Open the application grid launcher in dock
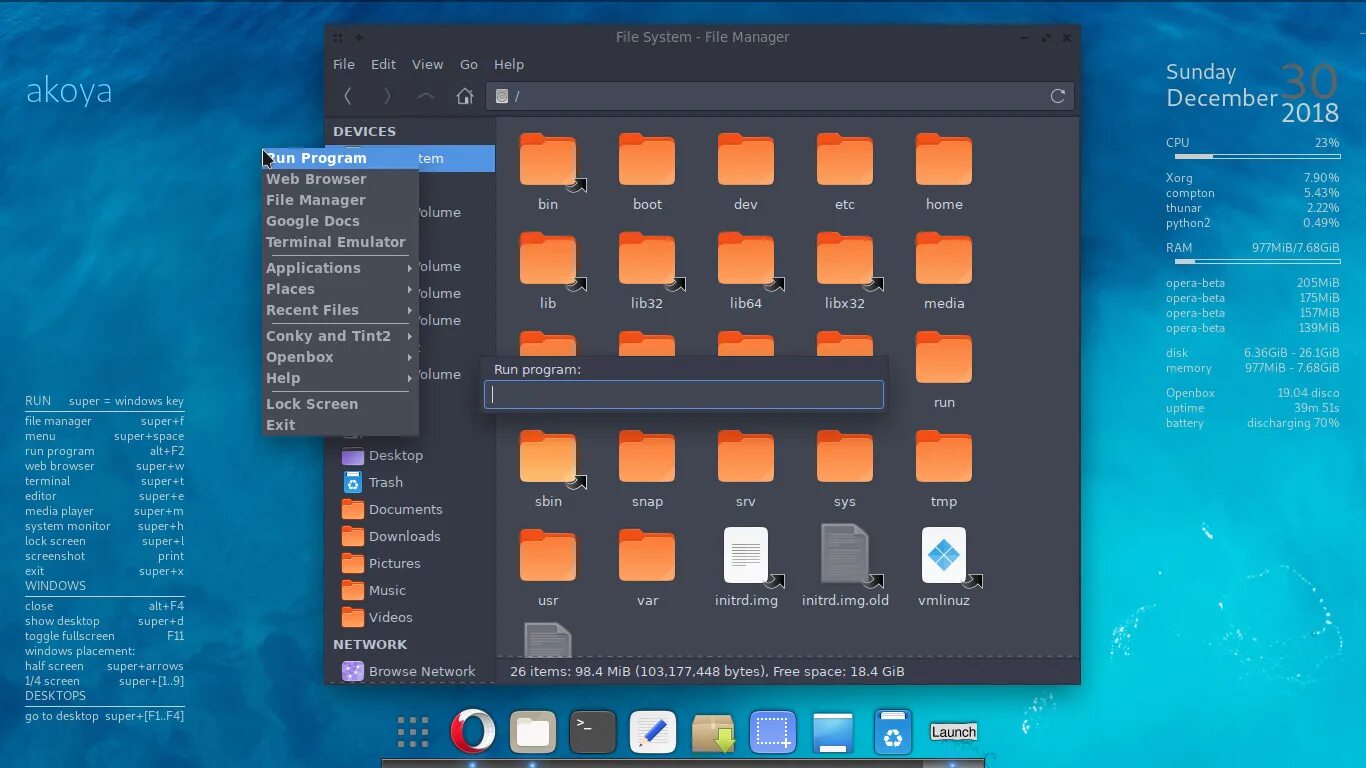The height and width of the screenshot is (768, 1366). click(412, 732)
